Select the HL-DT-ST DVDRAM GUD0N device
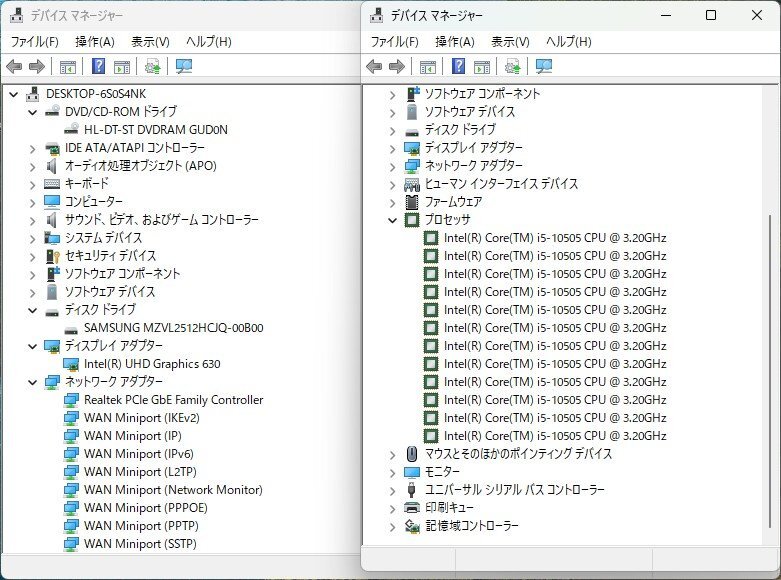The image size is (781, 580). (x=155, y=130)
